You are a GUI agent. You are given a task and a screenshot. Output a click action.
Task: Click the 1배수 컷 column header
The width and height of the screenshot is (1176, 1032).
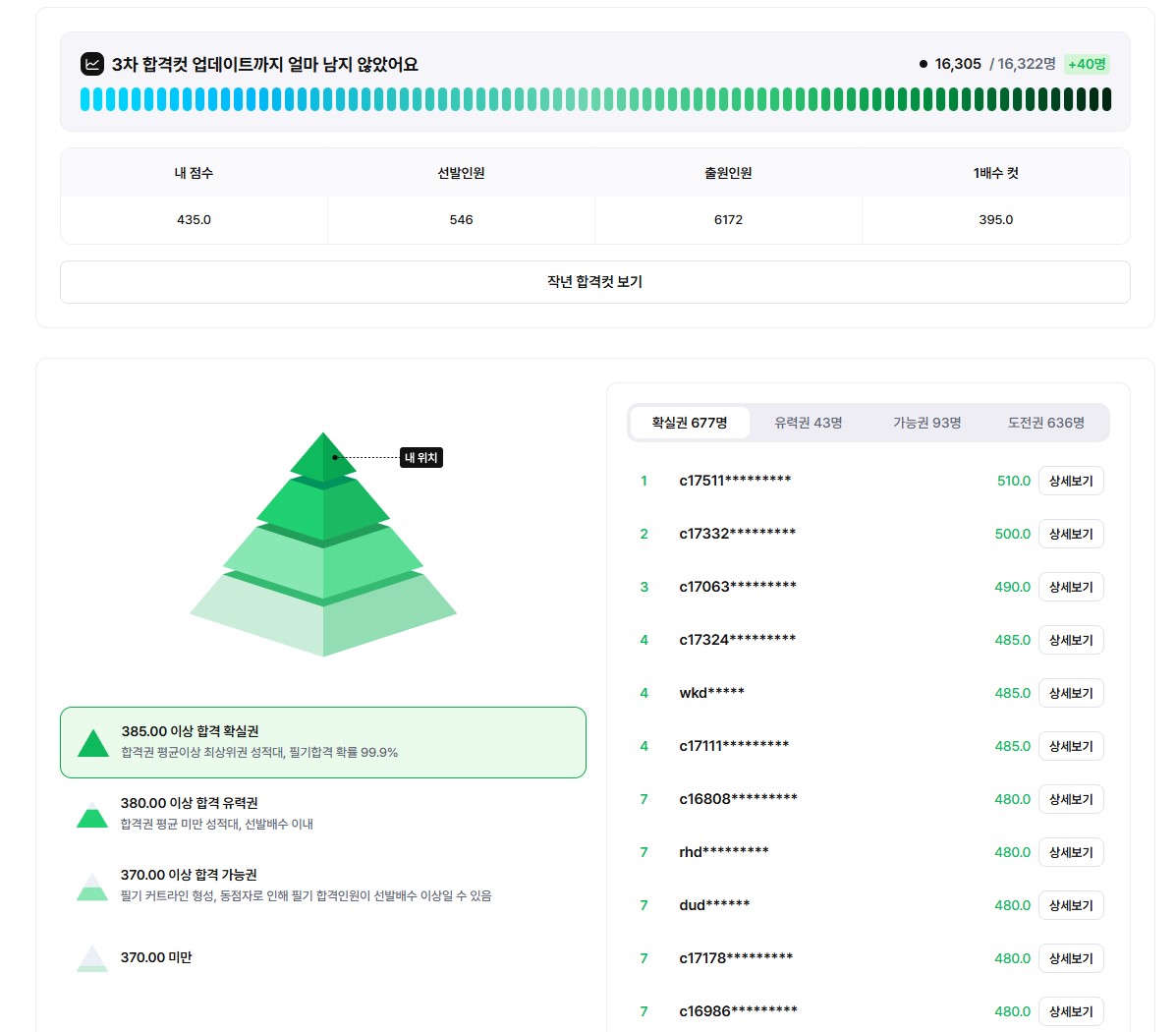996,173
